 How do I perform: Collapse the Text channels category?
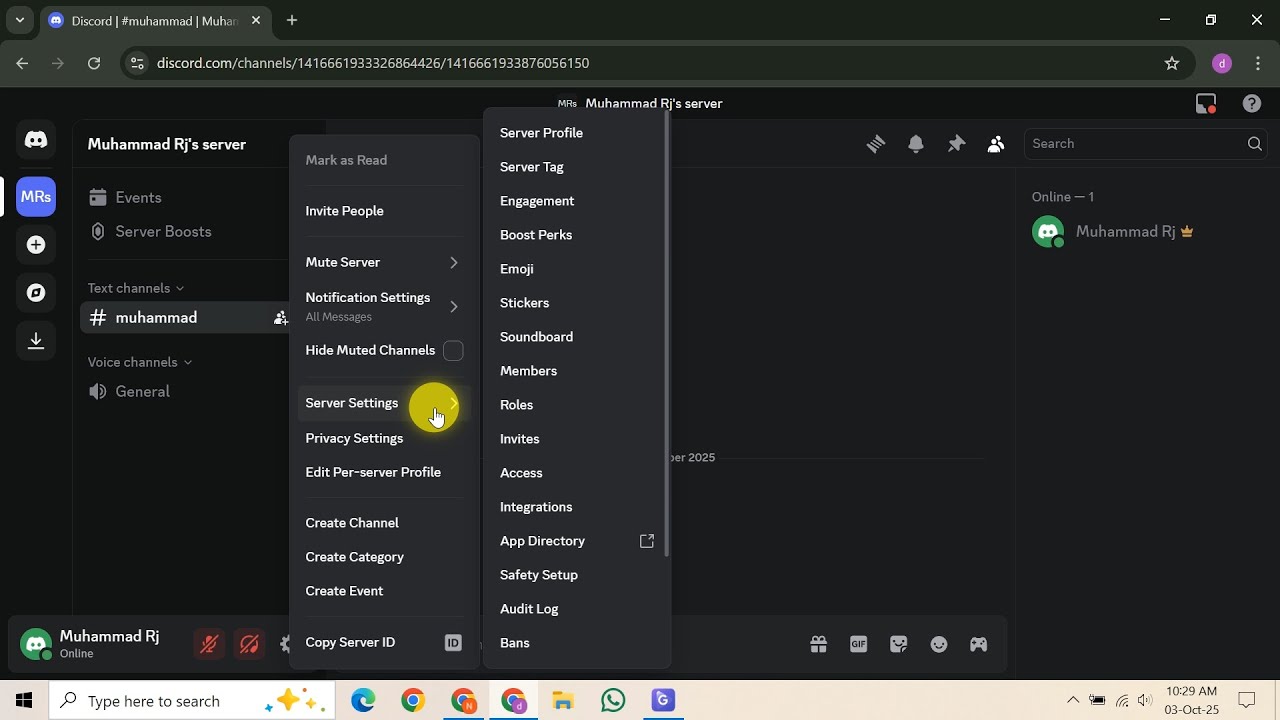coord(136,288)
